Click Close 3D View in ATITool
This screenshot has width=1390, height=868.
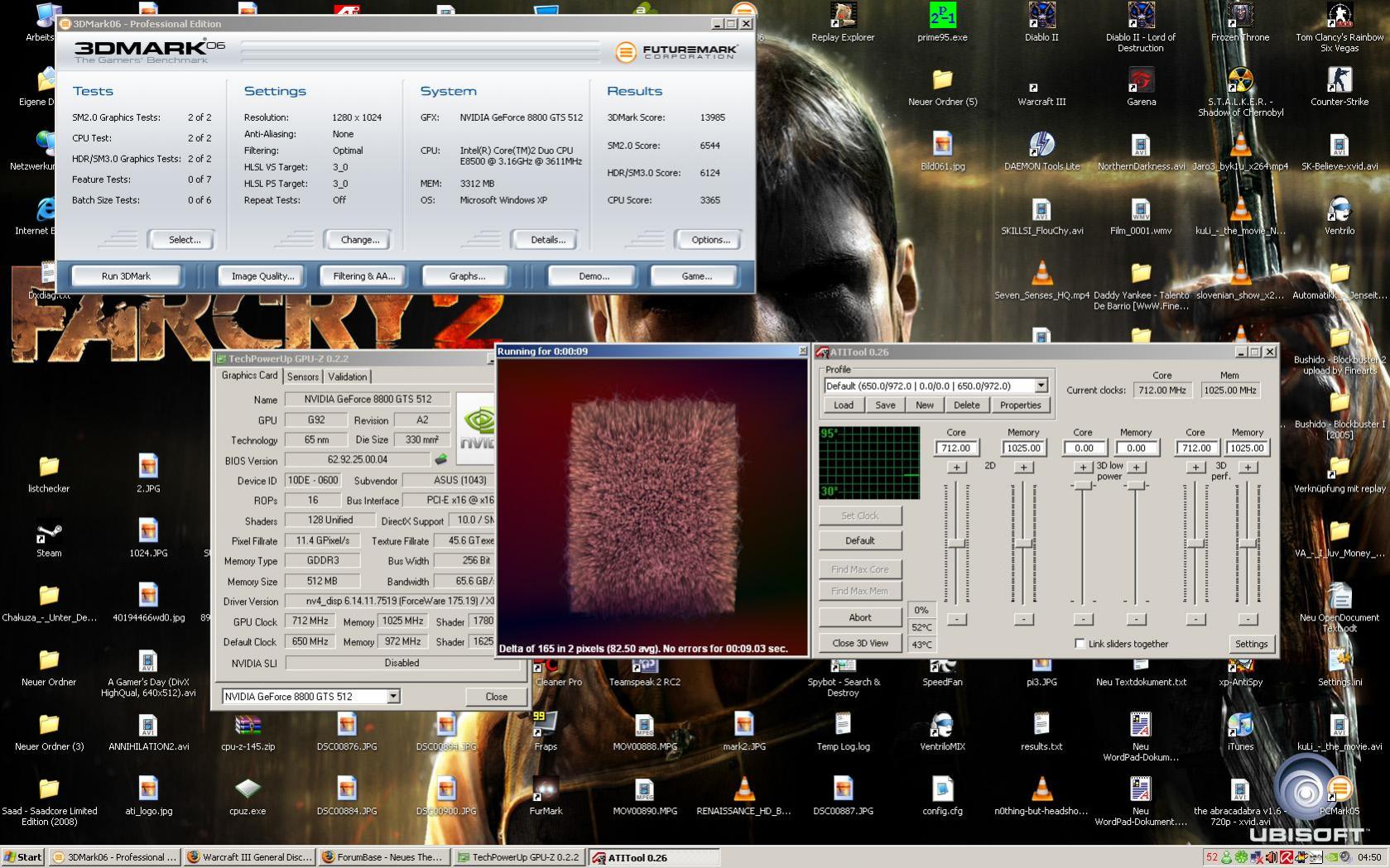click(859, 643)
